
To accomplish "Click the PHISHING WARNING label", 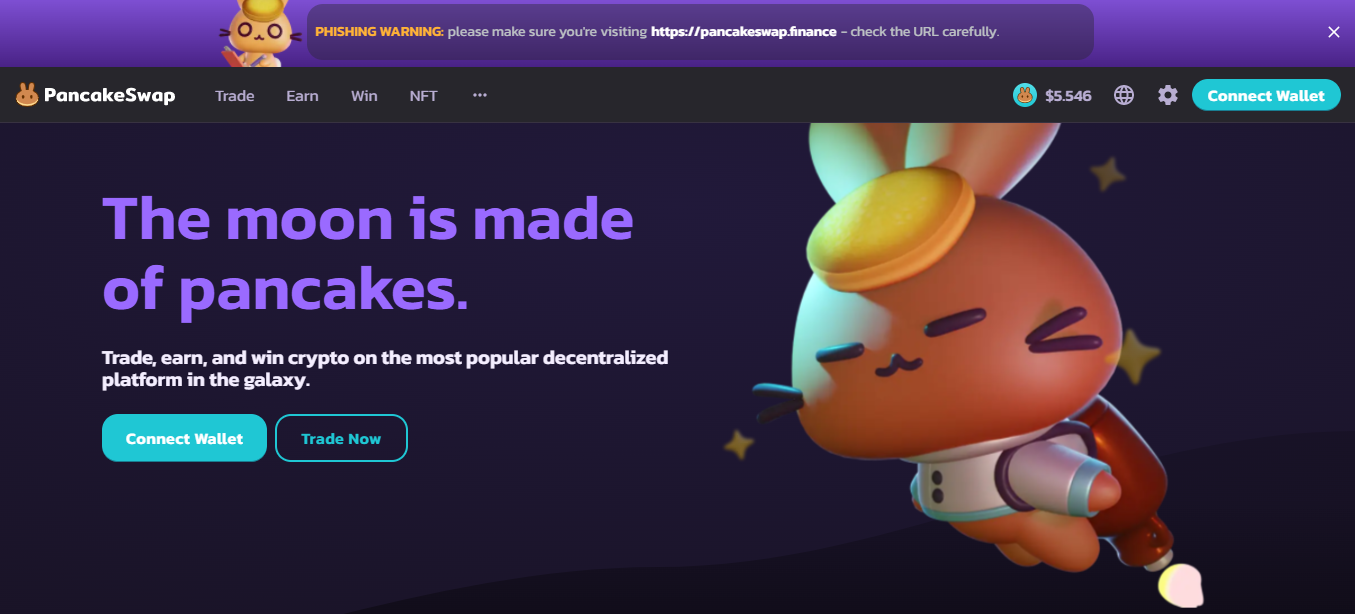I will pos(379,32).
